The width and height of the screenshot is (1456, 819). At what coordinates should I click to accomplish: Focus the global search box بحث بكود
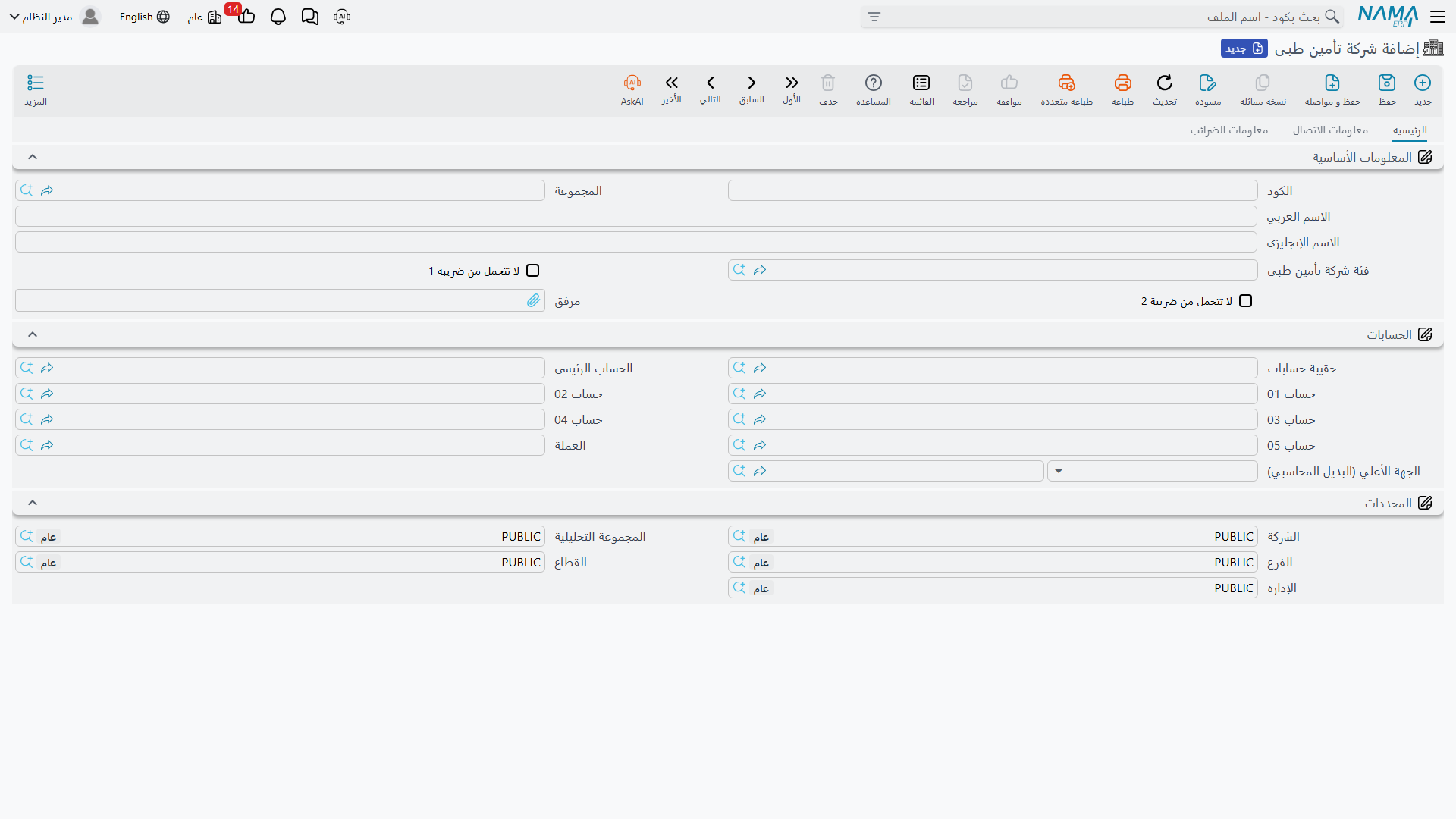point(1103,17)
